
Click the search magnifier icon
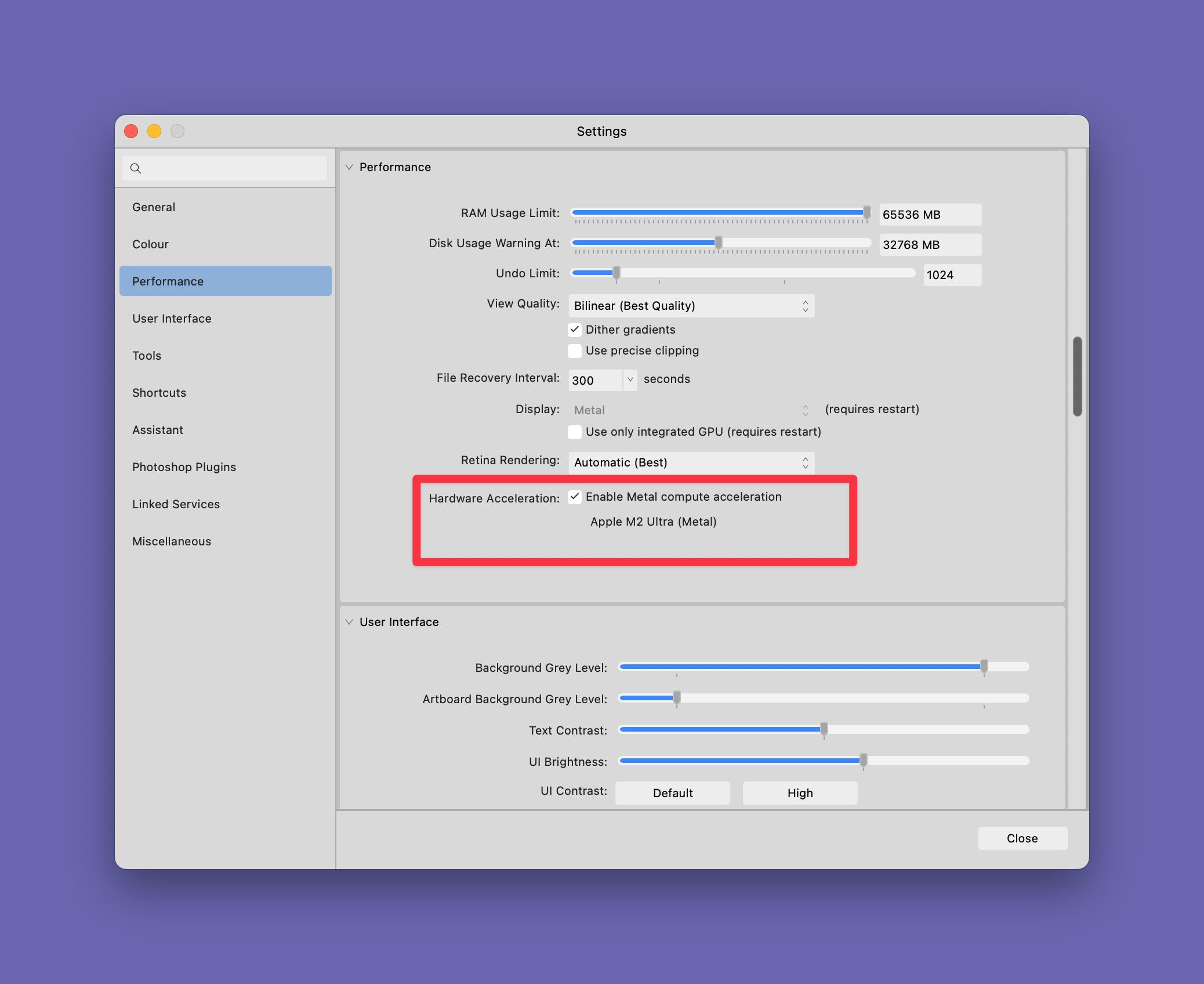coord(136,168)
